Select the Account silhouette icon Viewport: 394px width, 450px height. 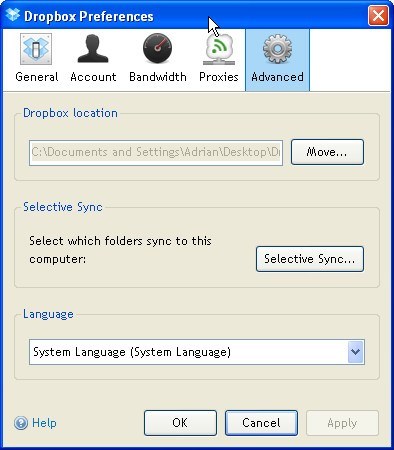pyautogui.click(x=93, y=49)
